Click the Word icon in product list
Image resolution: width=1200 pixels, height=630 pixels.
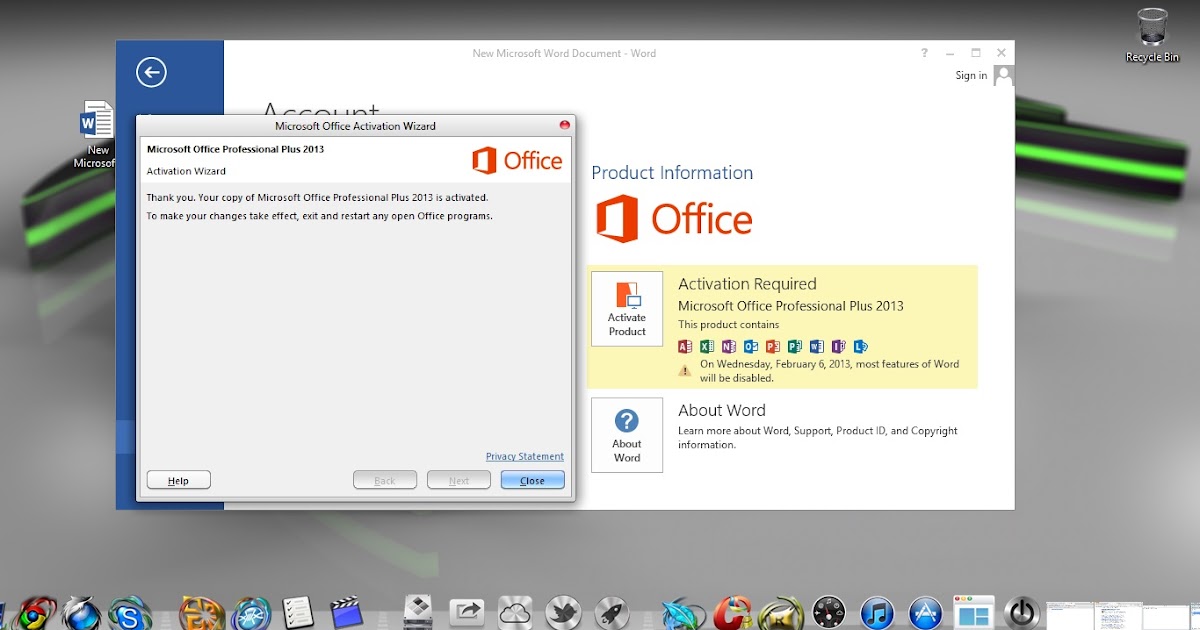tap(817, 346)
